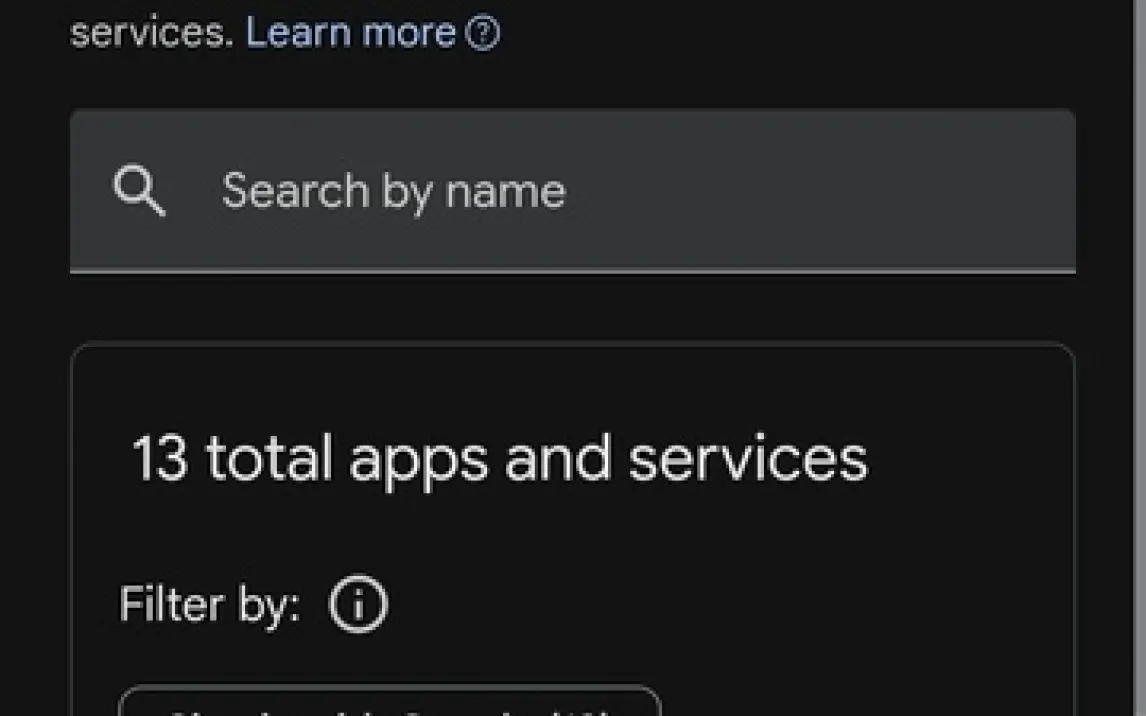Tap the circled question mark icon
The image size is (1146, 716).
483,34
